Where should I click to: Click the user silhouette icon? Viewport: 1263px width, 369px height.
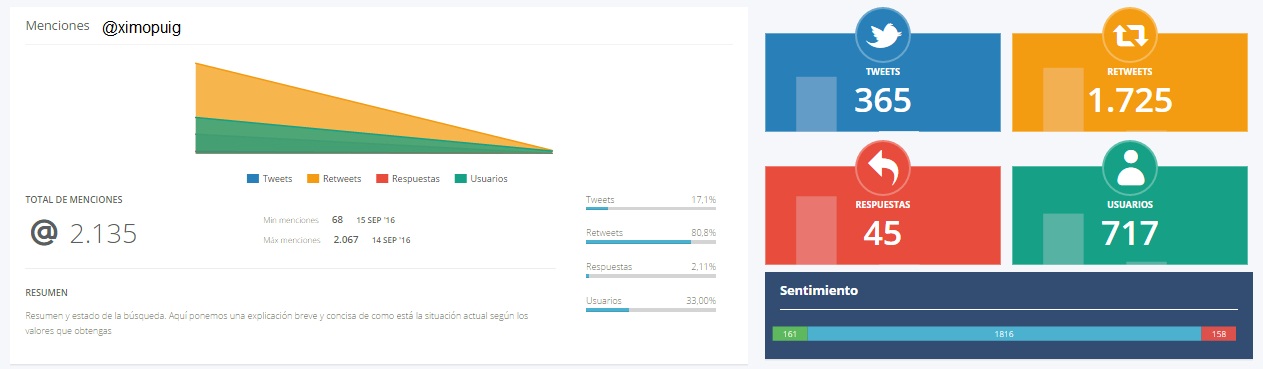pos(1130,170)
